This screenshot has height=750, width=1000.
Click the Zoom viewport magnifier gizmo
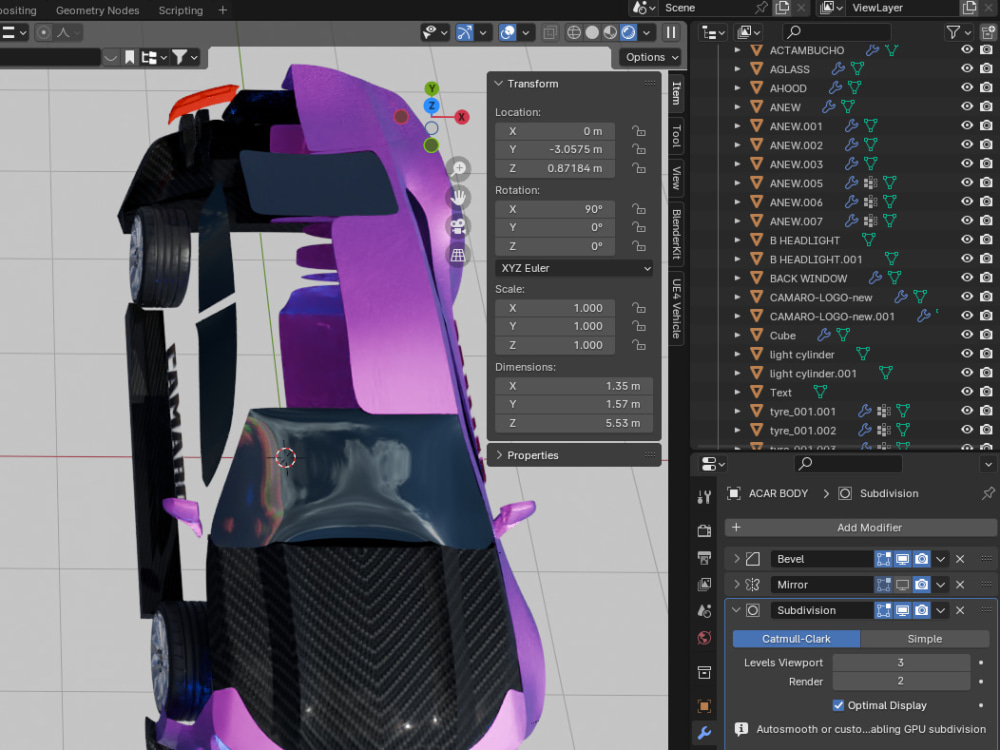coord(459,168)
